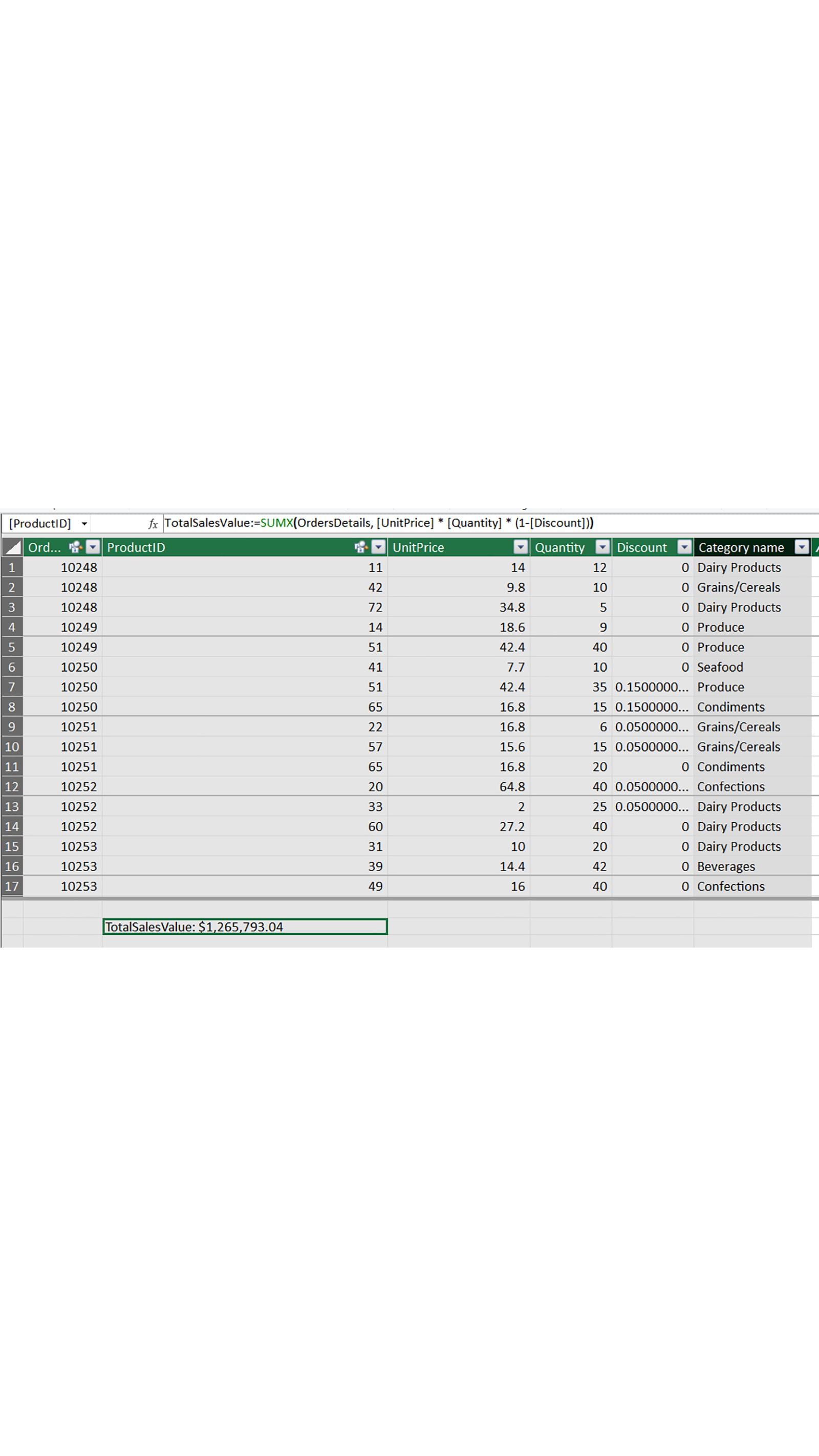Click the select-all corner triangle of the table
This screenshot has width=819, height=1456.
point(12,547)
